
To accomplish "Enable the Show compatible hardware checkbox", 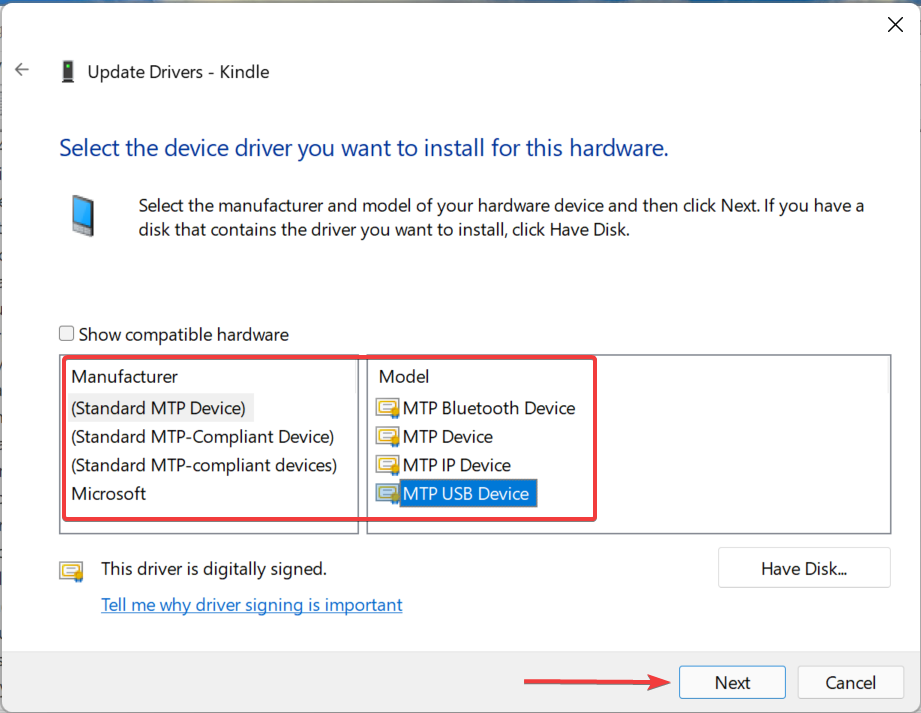I will (x=66, y=332).
